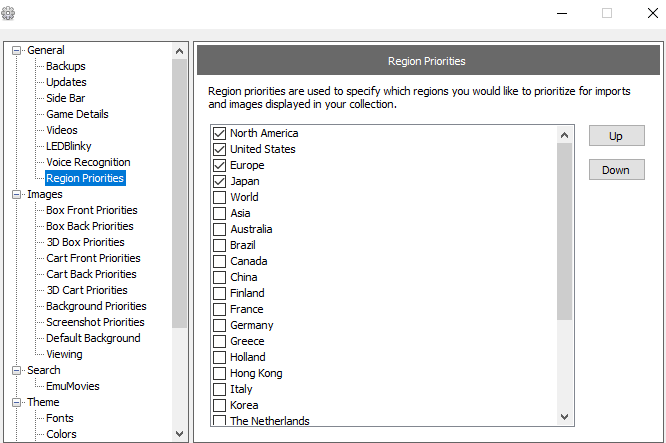Move selected region Up
The height and width of the screenshot is (443, 666).
616,136
